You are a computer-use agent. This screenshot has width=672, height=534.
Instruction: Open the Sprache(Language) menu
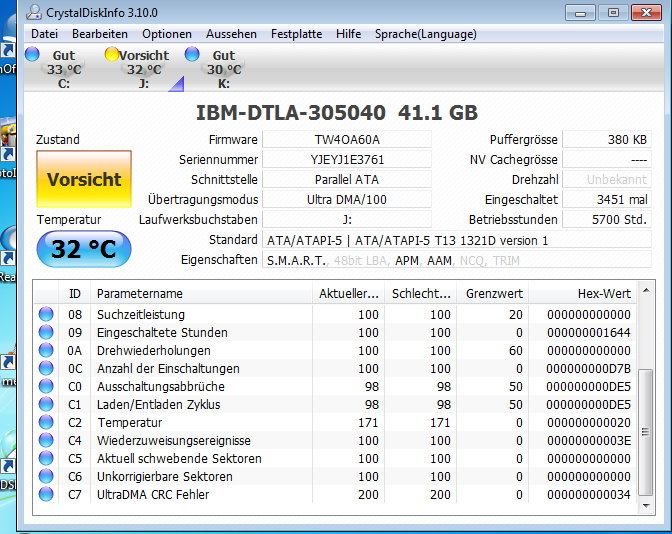426,34
